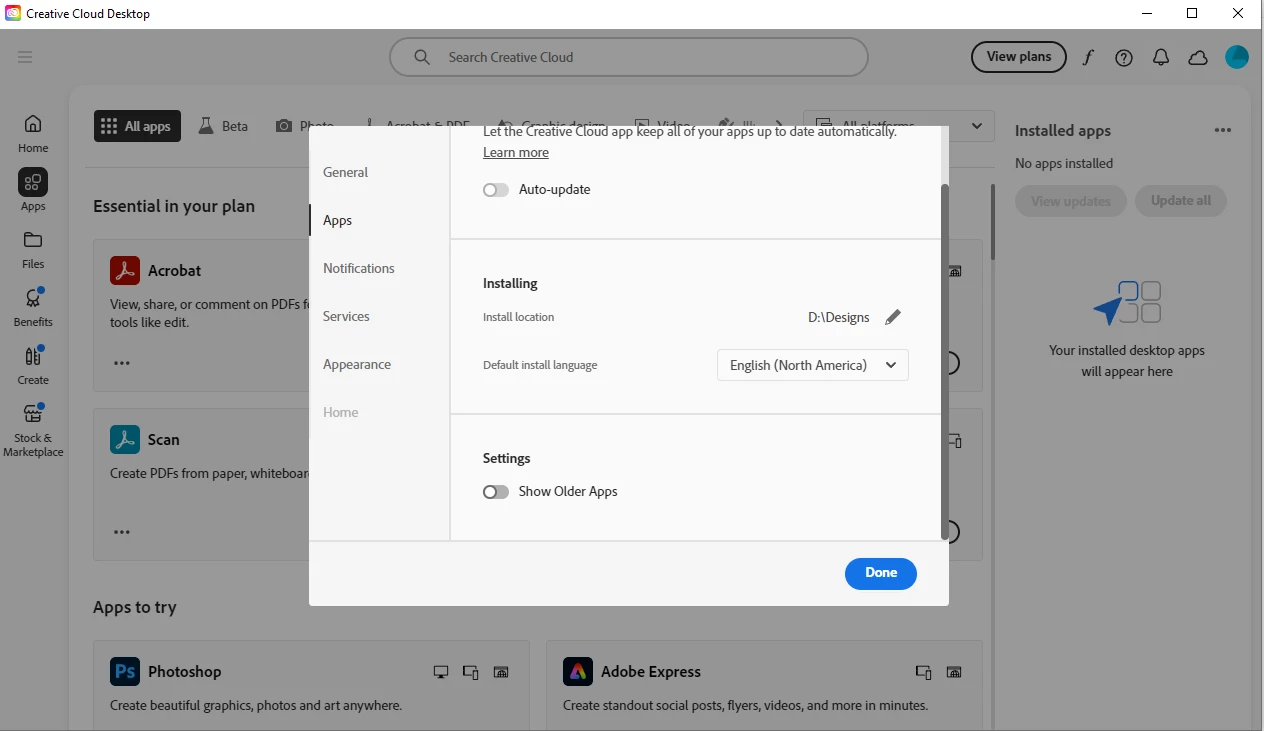Edit install location with pencil icon

(x=893, y=317)
